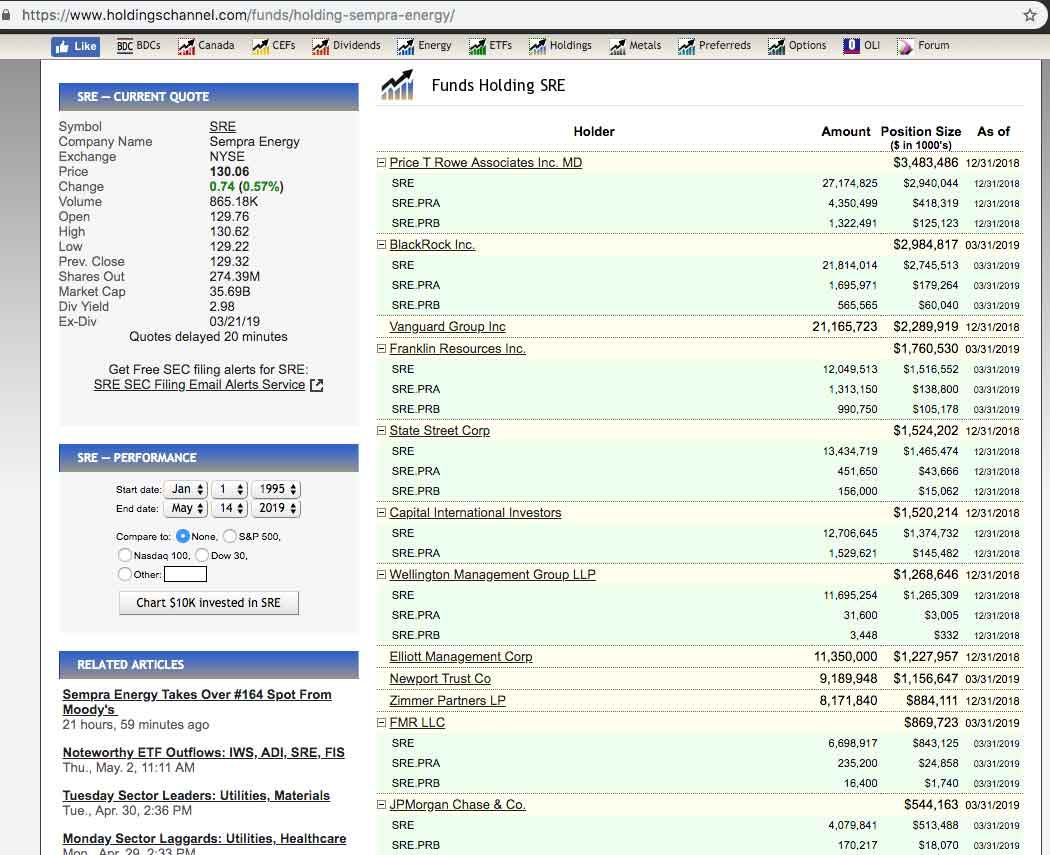
Task: Open the Zimmer Partners LP link
Action: pos(447,700)
